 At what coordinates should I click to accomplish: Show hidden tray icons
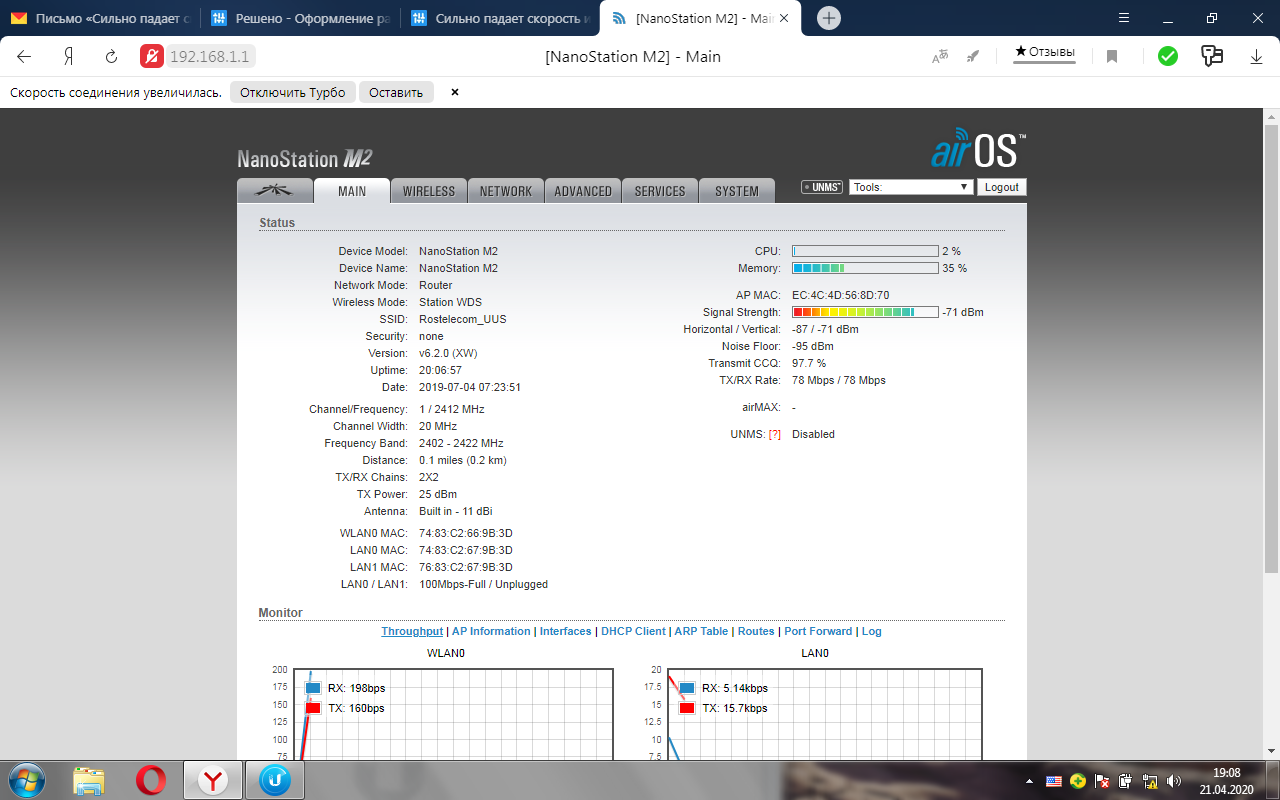pyautogui.click(x=1030, y=781)
